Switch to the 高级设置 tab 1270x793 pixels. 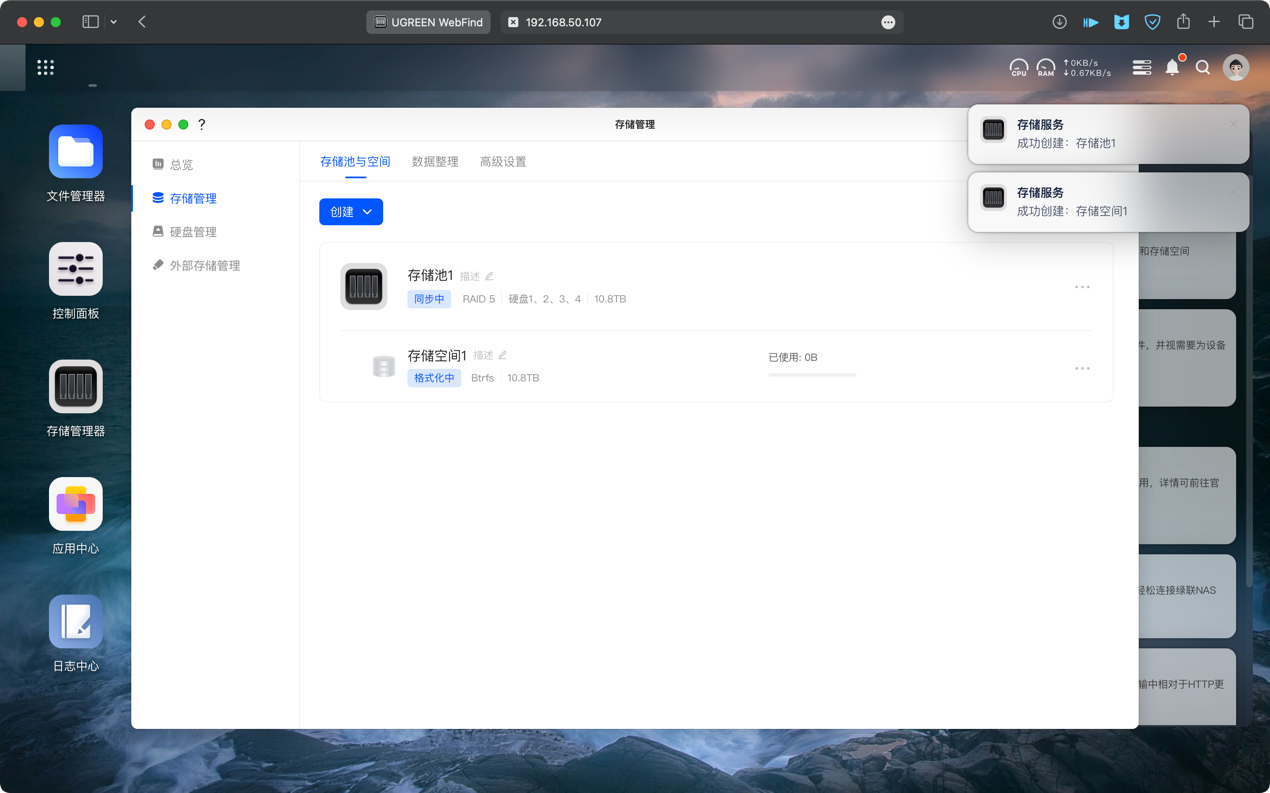coord(503,162)
